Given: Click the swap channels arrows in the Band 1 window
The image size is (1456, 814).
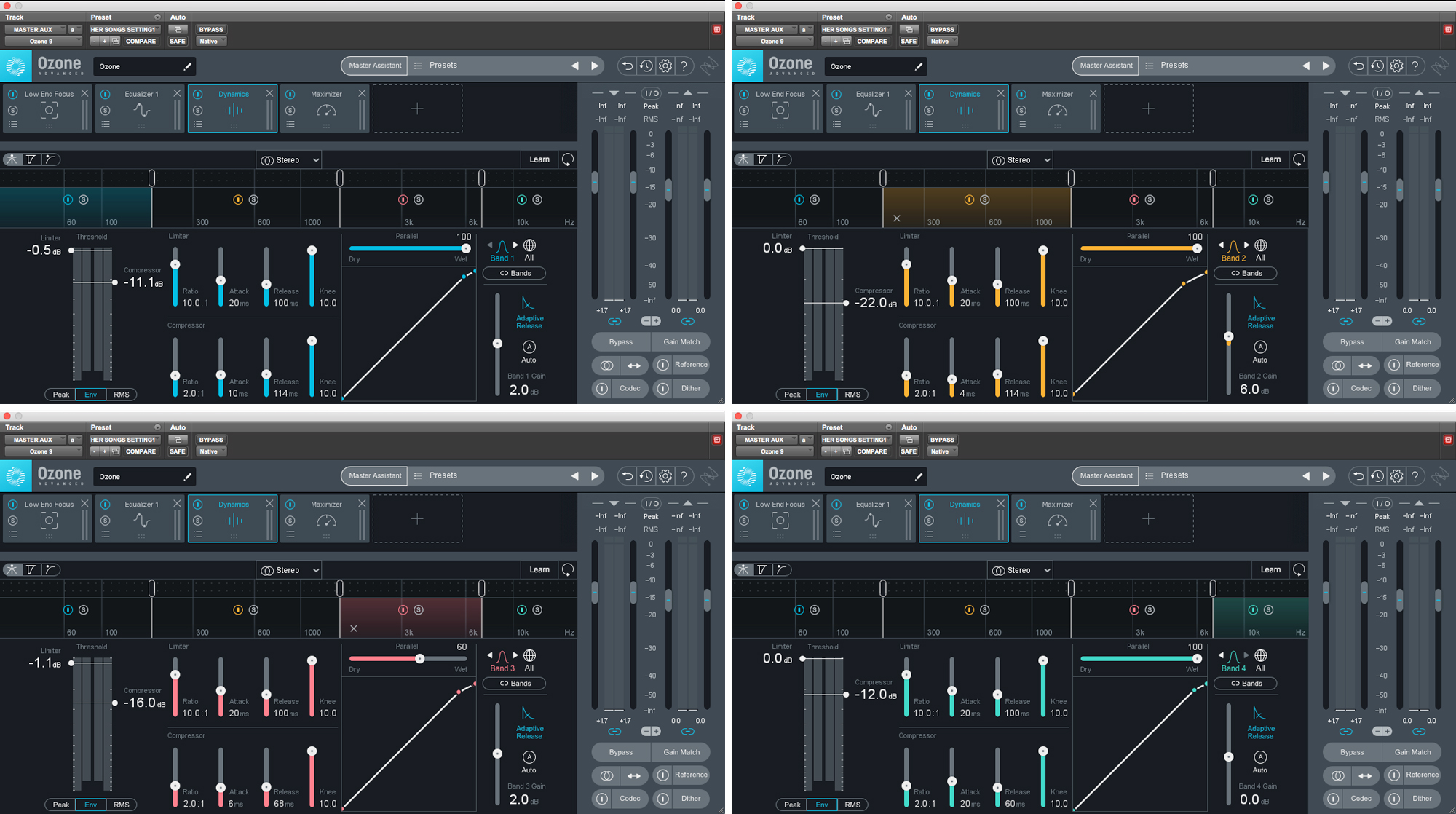Looking at the screenshot, I should click(x=634, y=365).
